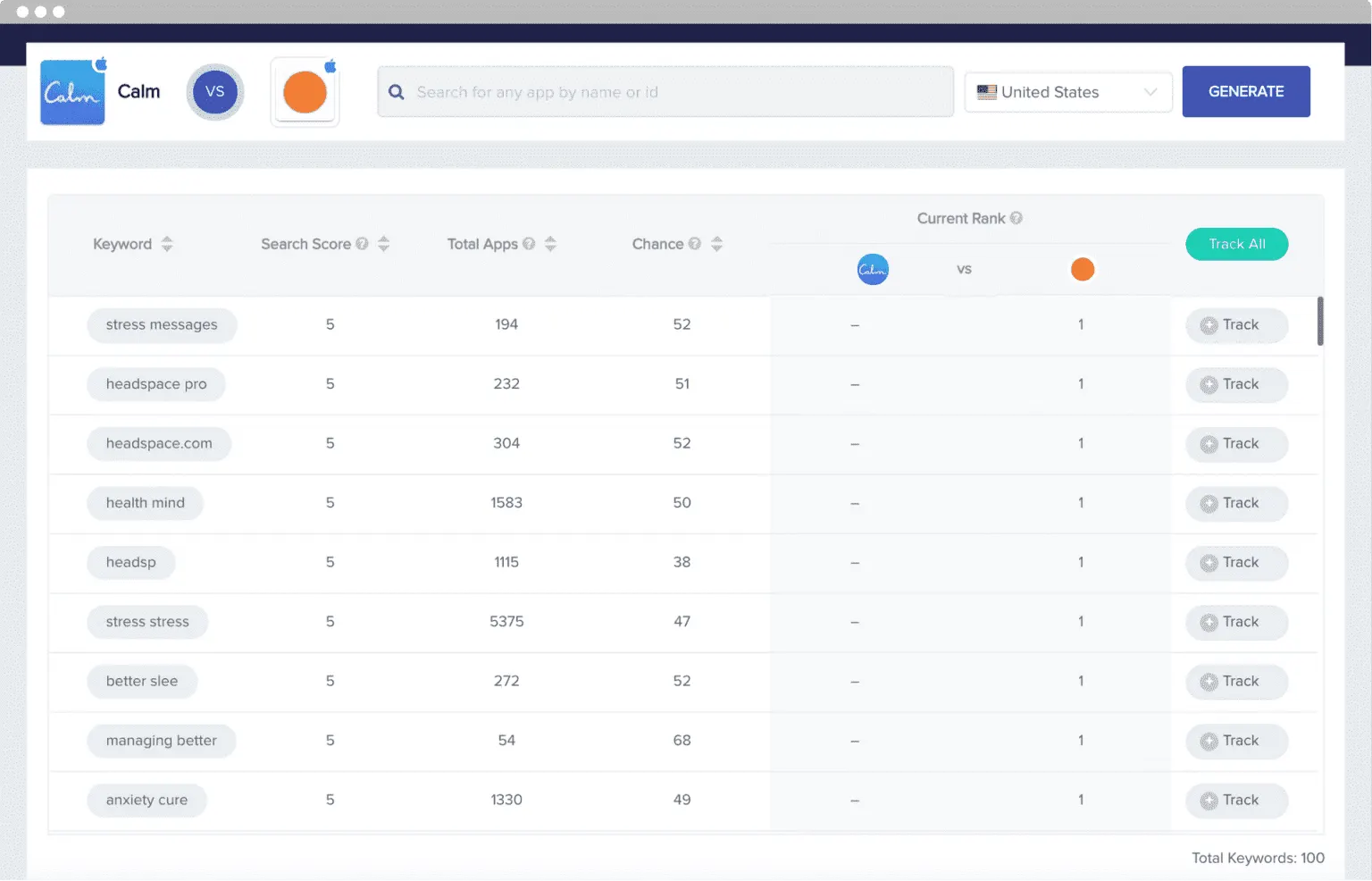This screenshot has height=881, width=1372.
Task: Select the better slee keyword tag
Action: tap(142, 682)
